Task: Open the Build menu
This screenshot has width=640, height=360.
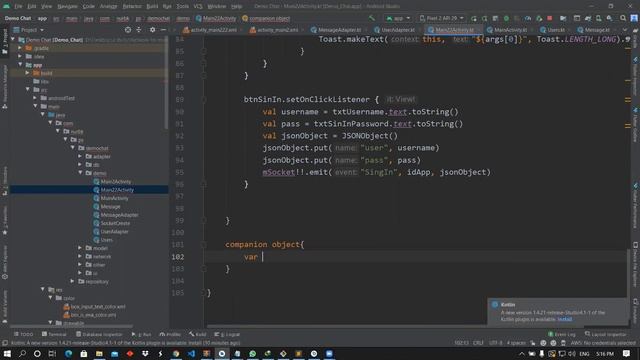Action: (x=152, y=6)
